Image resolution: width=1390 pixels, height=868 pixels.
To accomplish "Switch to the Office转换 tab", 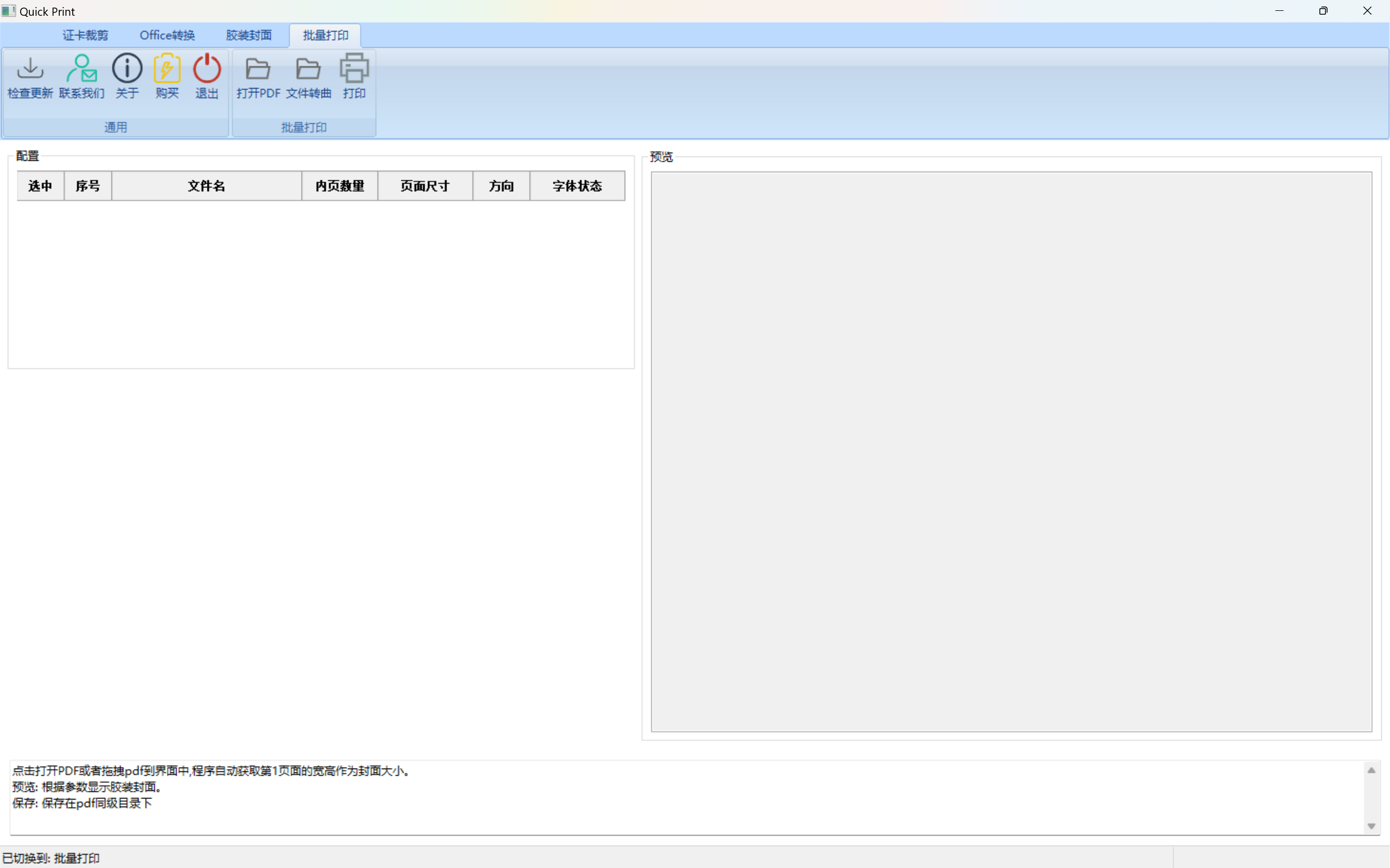I will (167, 35).
